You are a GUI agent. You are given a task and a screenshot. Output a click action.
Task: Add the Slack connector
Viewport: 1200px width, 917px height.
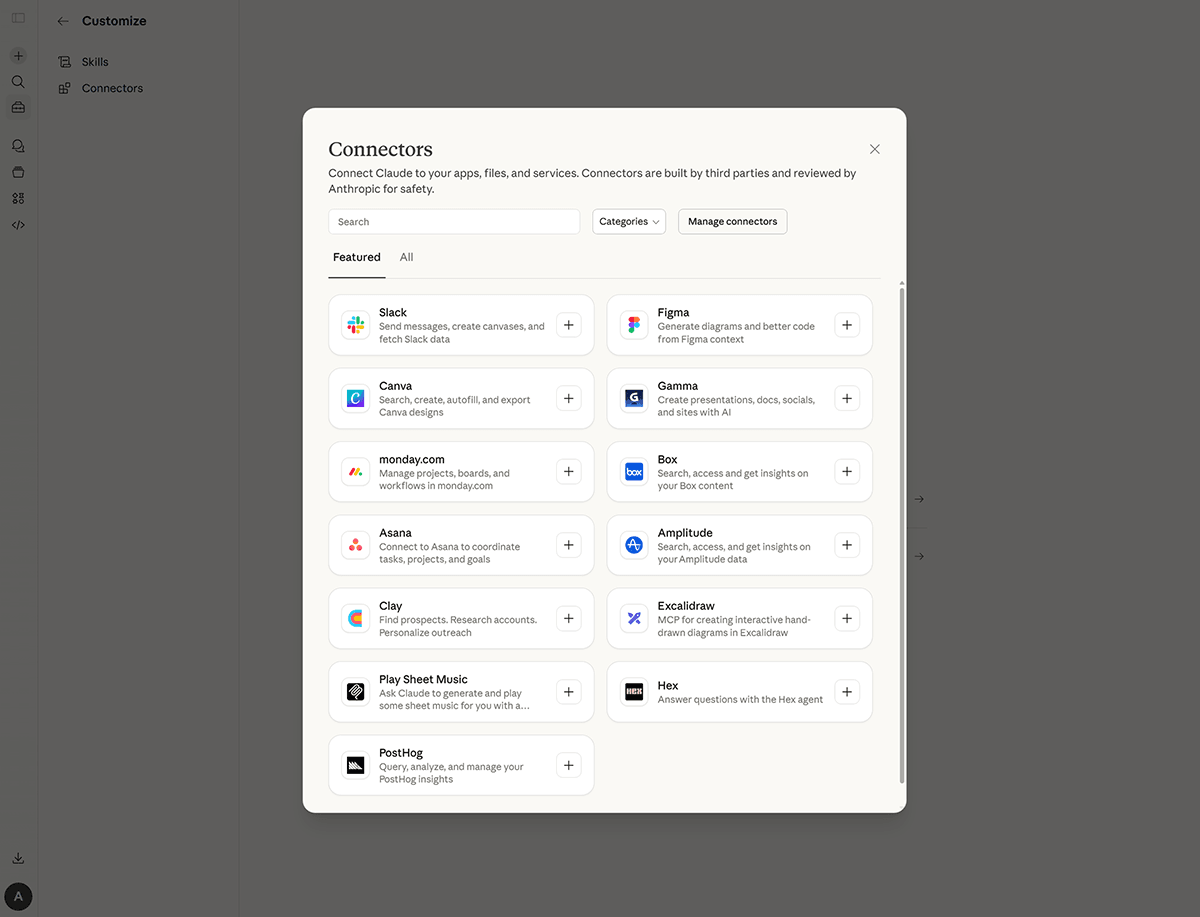[568, 325]
